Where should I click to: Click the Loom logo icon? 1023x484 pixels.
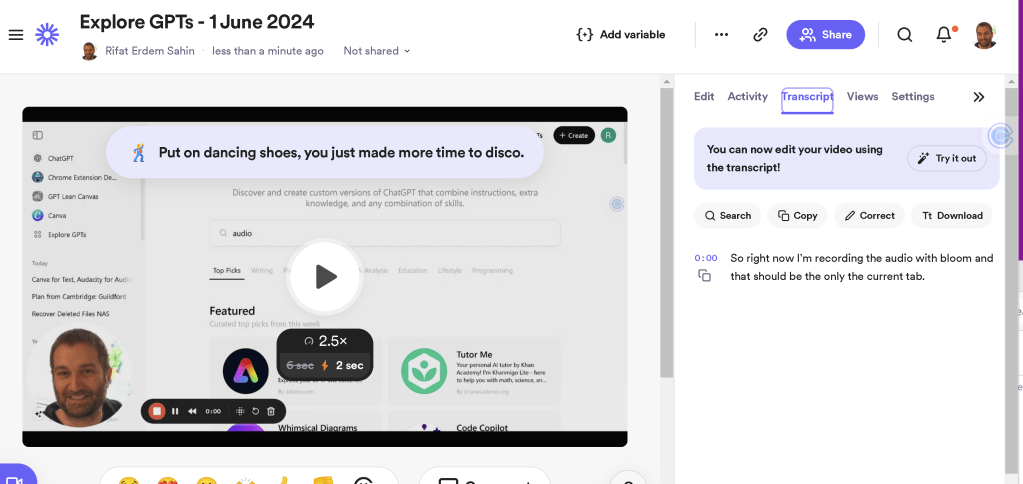(47, 35)
